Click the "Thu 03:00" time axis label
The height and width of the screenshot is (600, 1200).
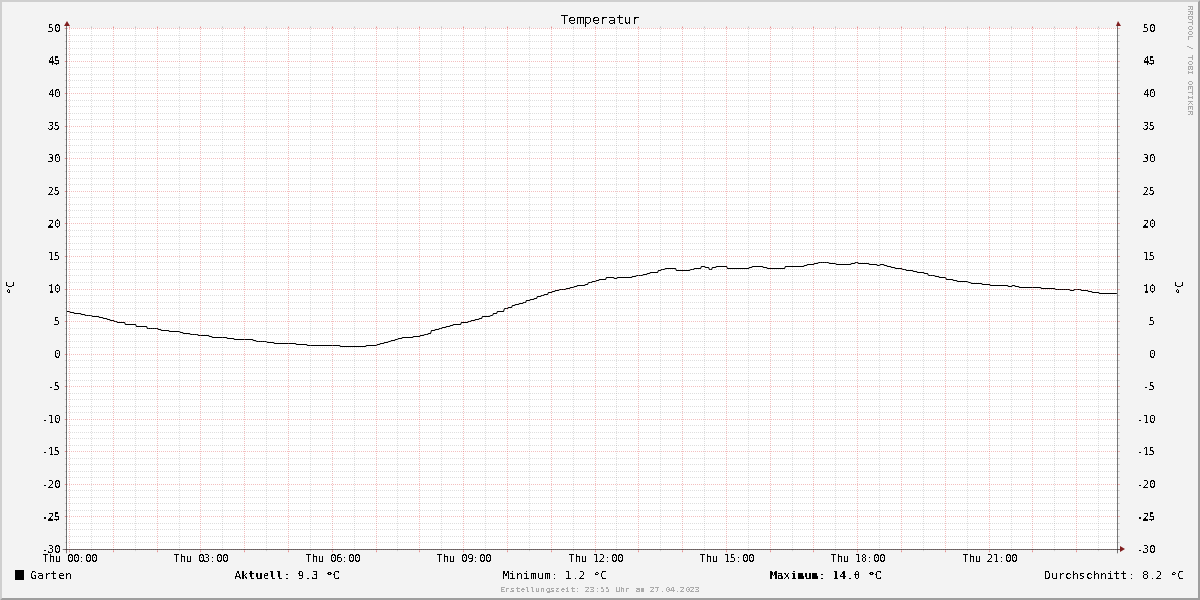(x=201, y=558)
